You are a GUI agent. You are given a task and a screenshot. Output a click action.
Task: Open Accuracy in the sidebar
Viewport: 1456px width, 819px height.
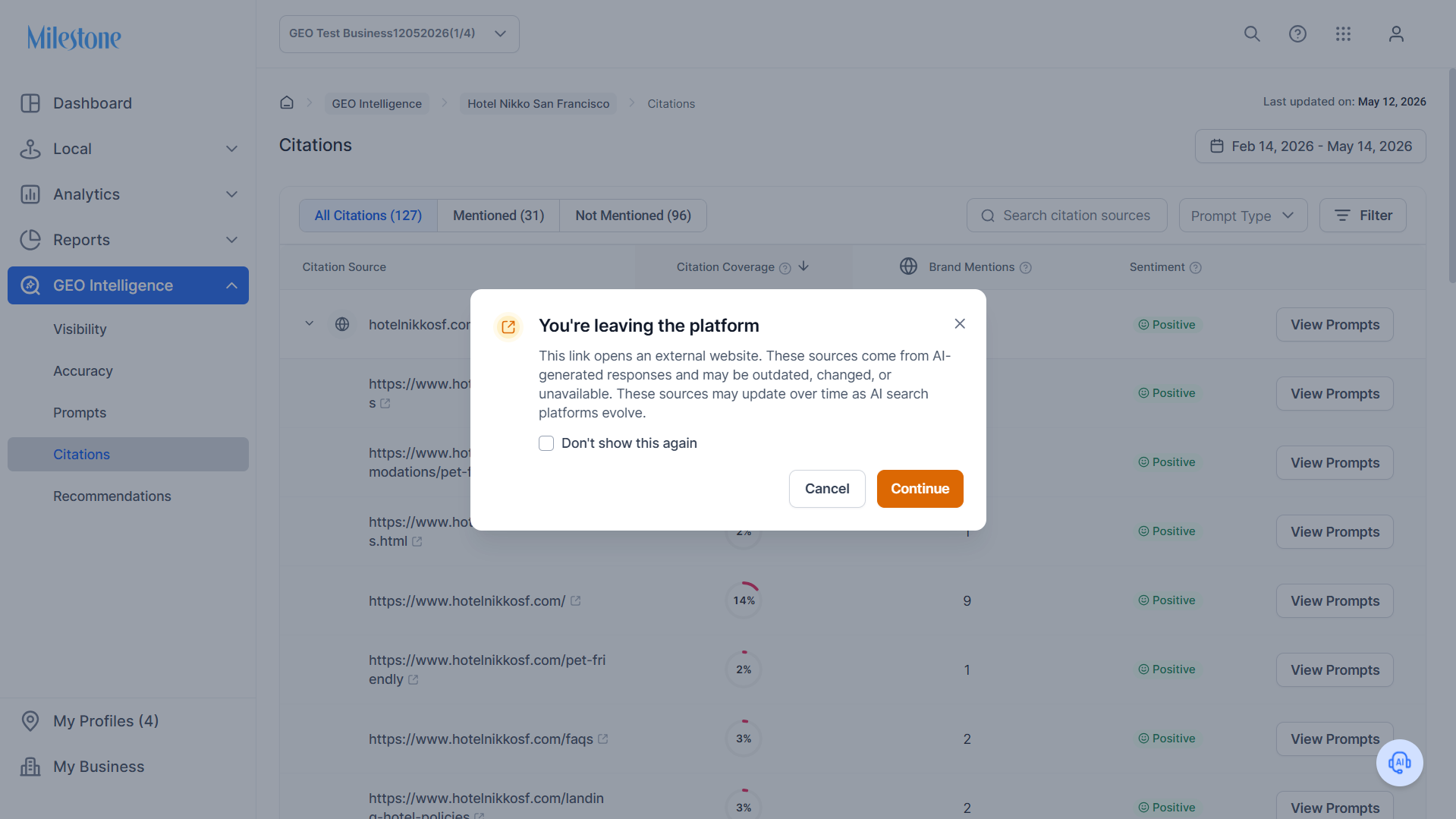tap(83, 371)
